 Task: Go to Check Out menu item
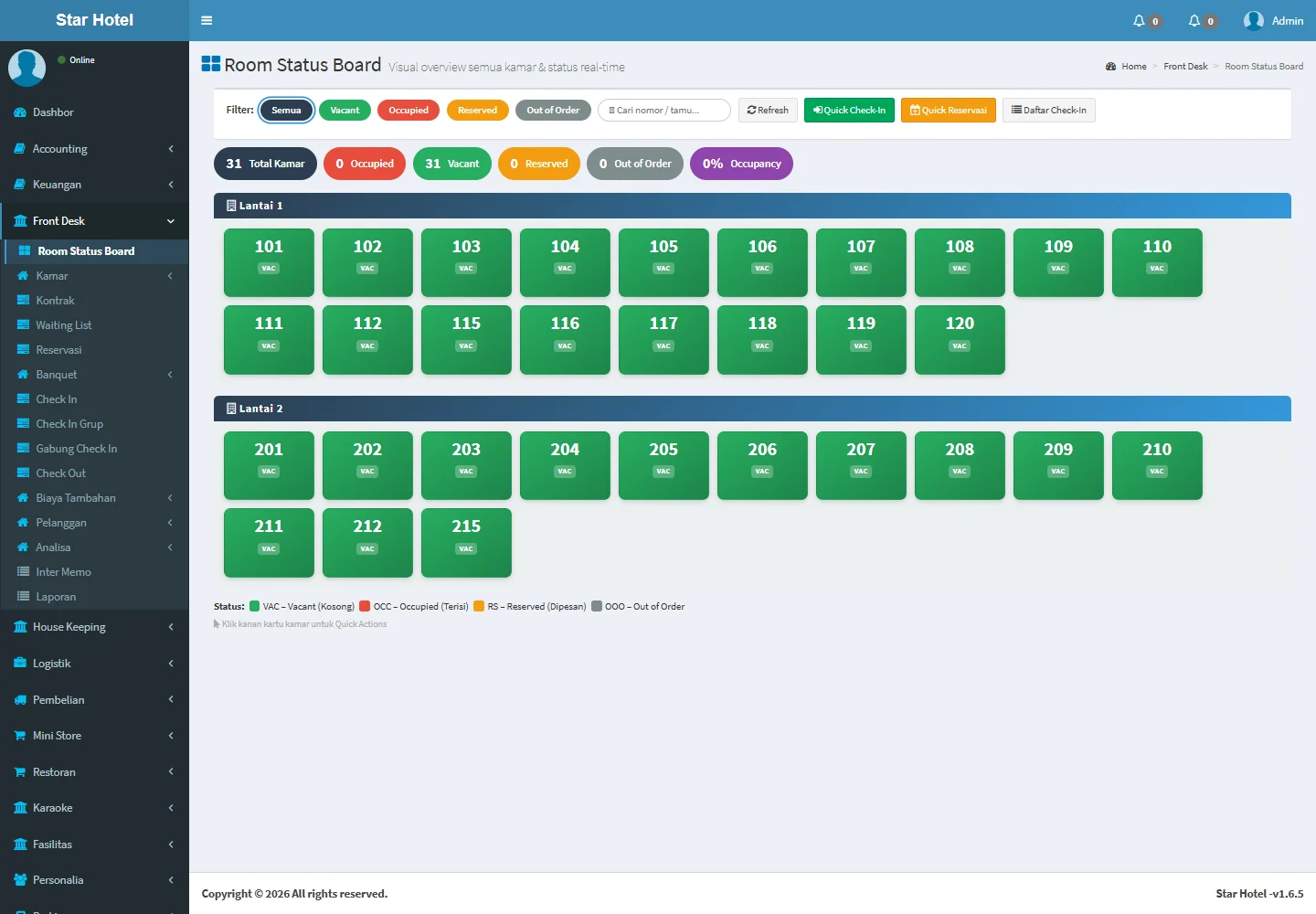click(60, 473)
